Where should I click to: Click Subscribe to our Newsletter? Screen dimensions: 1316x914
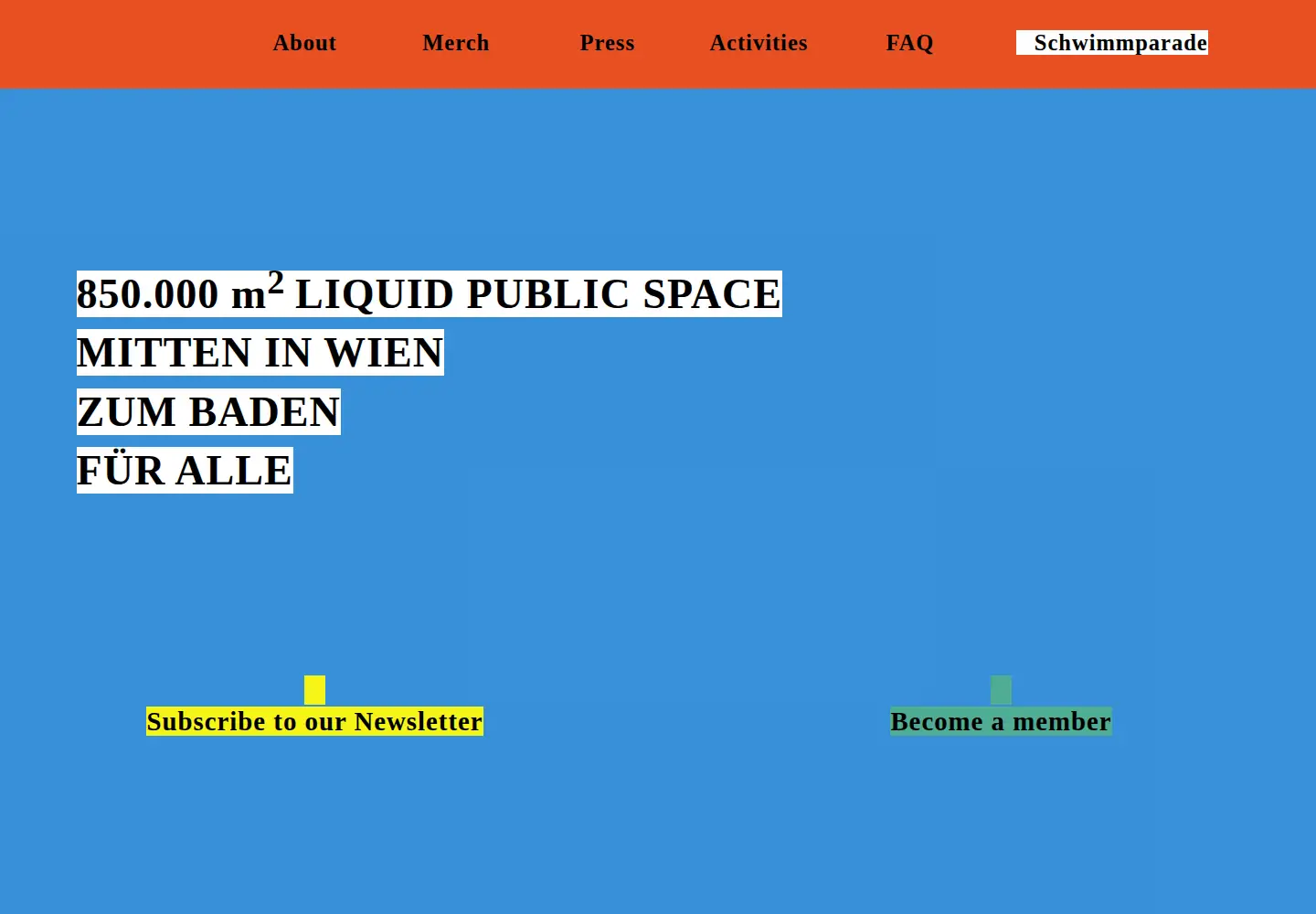coord(314,721)
